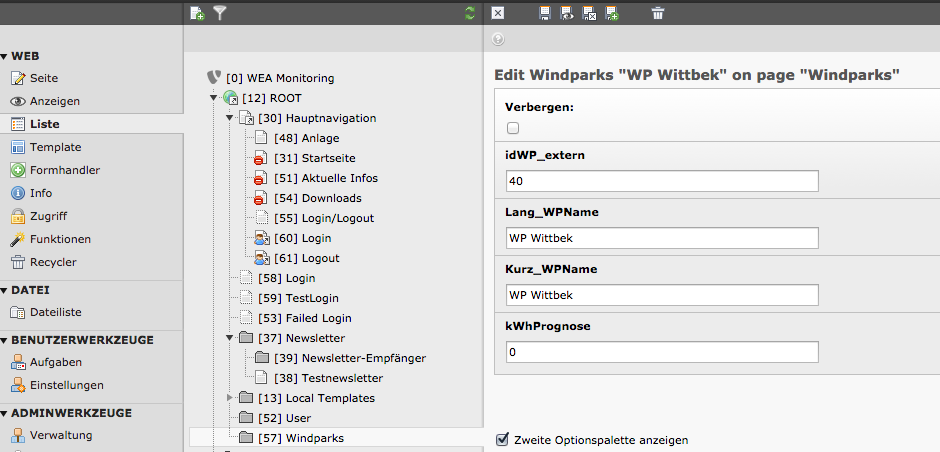Close the edit form with X icon
940x452 pixels.
pyautogui.click(x=498, y=13)
